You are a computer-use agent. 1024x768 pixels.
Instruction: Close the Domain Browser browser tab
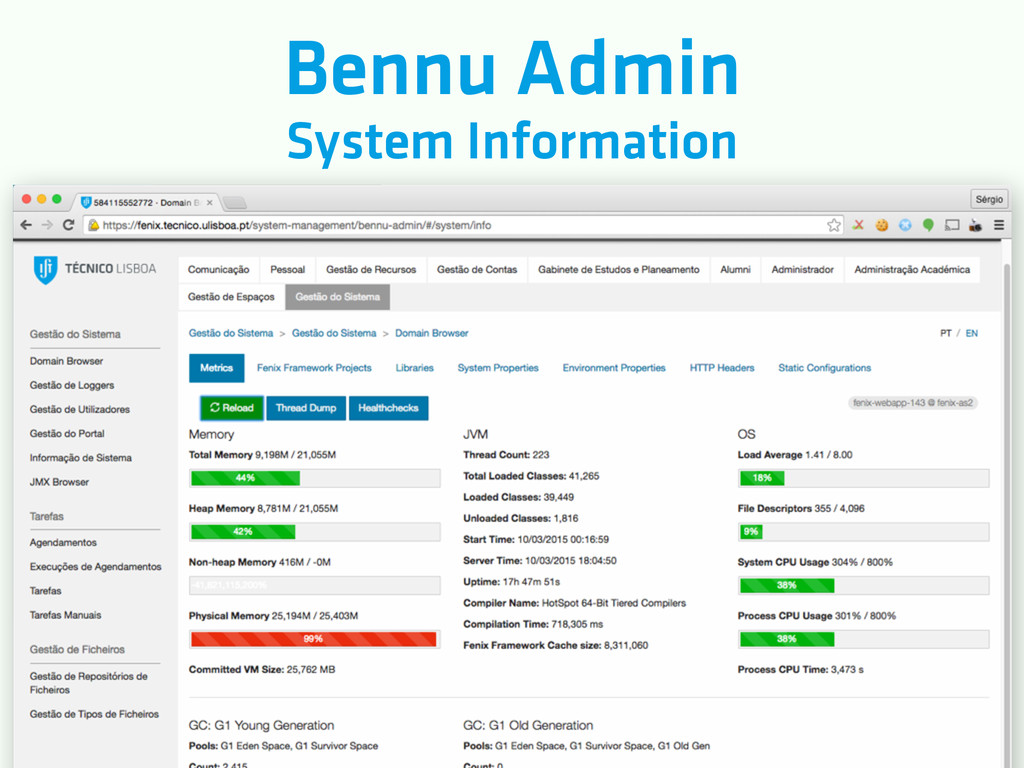tap(210, 202)
